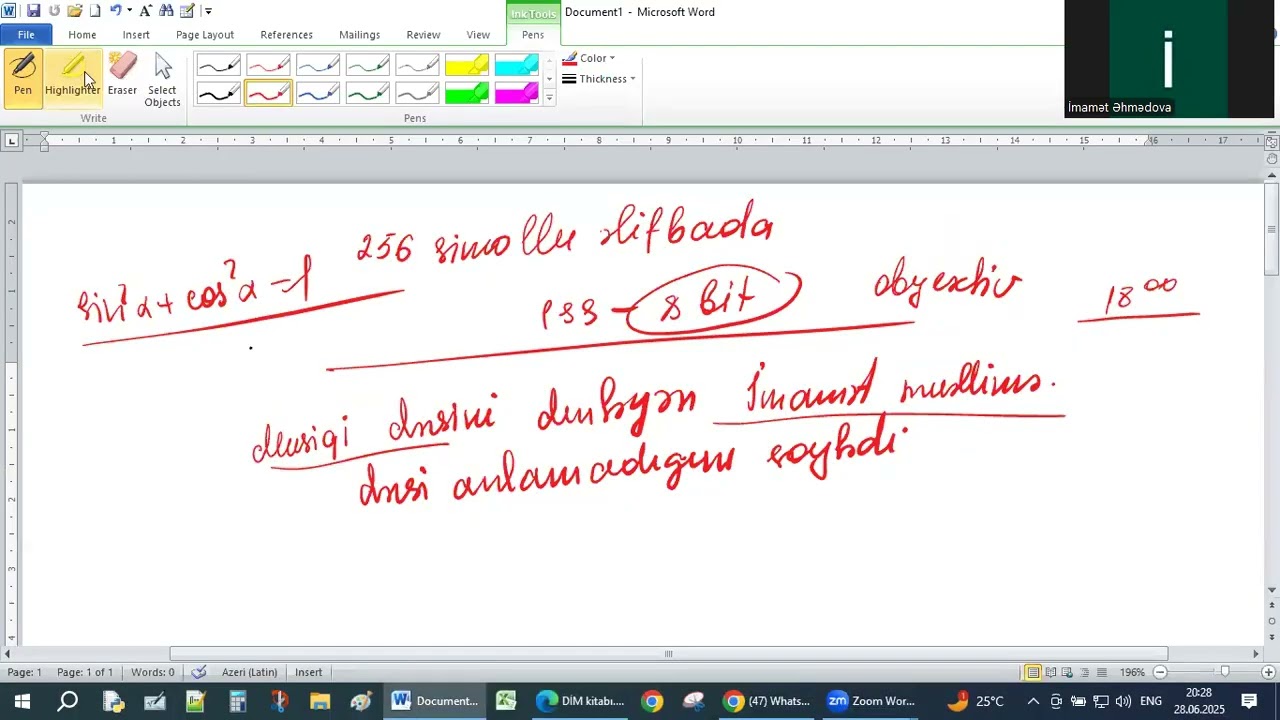Open taskbar search magnifier
The width and height of the screenshot is (1280, 720).
(x=68, y=701)
